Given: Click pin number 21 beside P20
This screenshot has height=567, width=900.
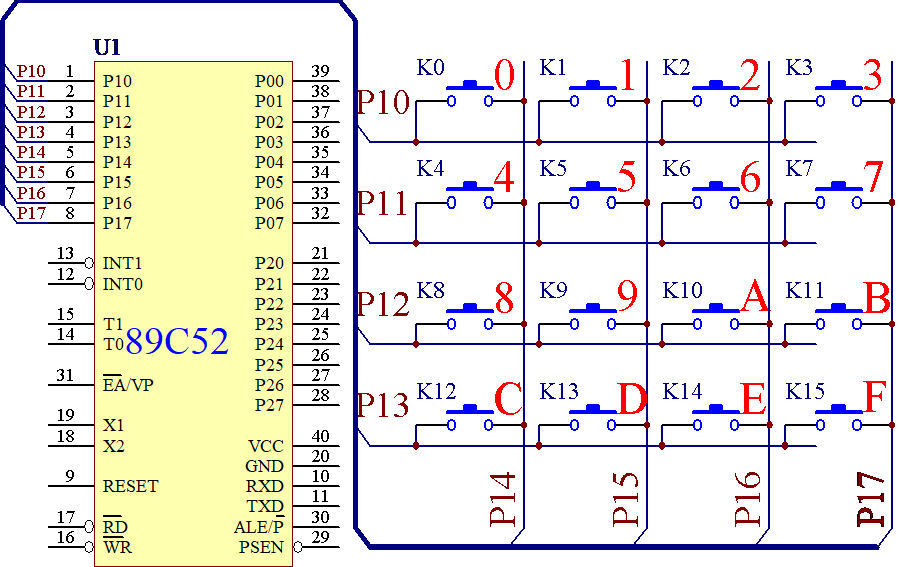Looking at the screenshot, I should [320, 253].
